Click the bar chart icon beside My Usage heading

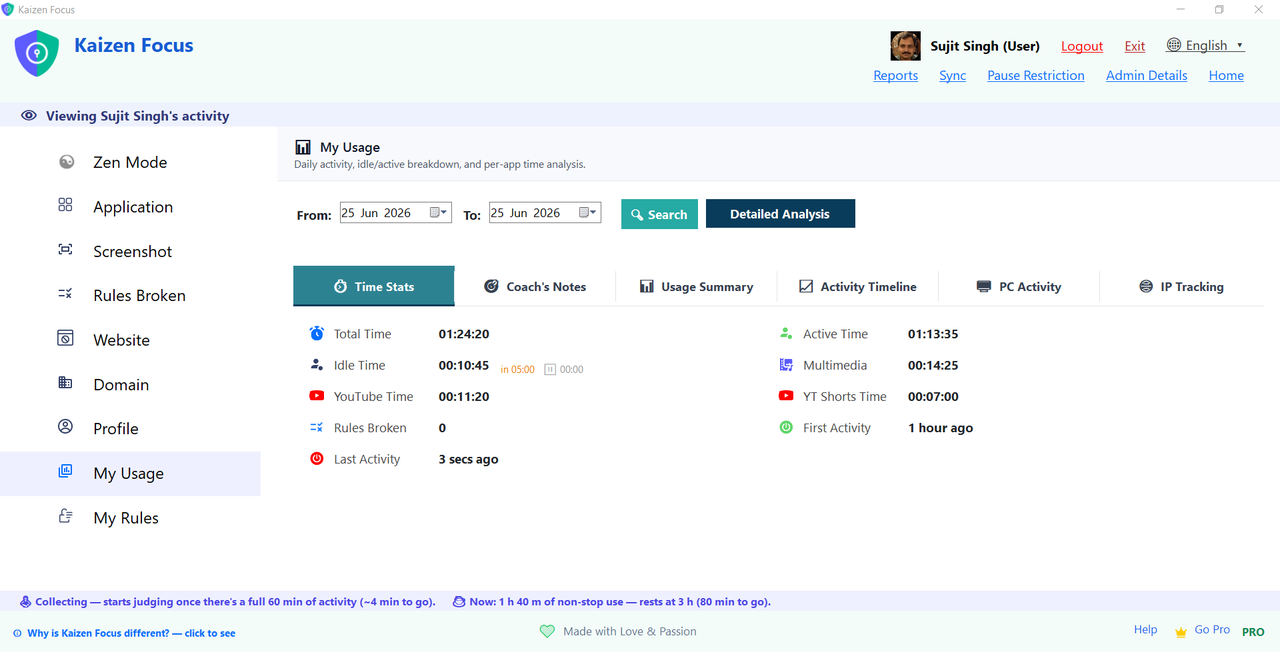pyautogui.click(x=303, y=147)
